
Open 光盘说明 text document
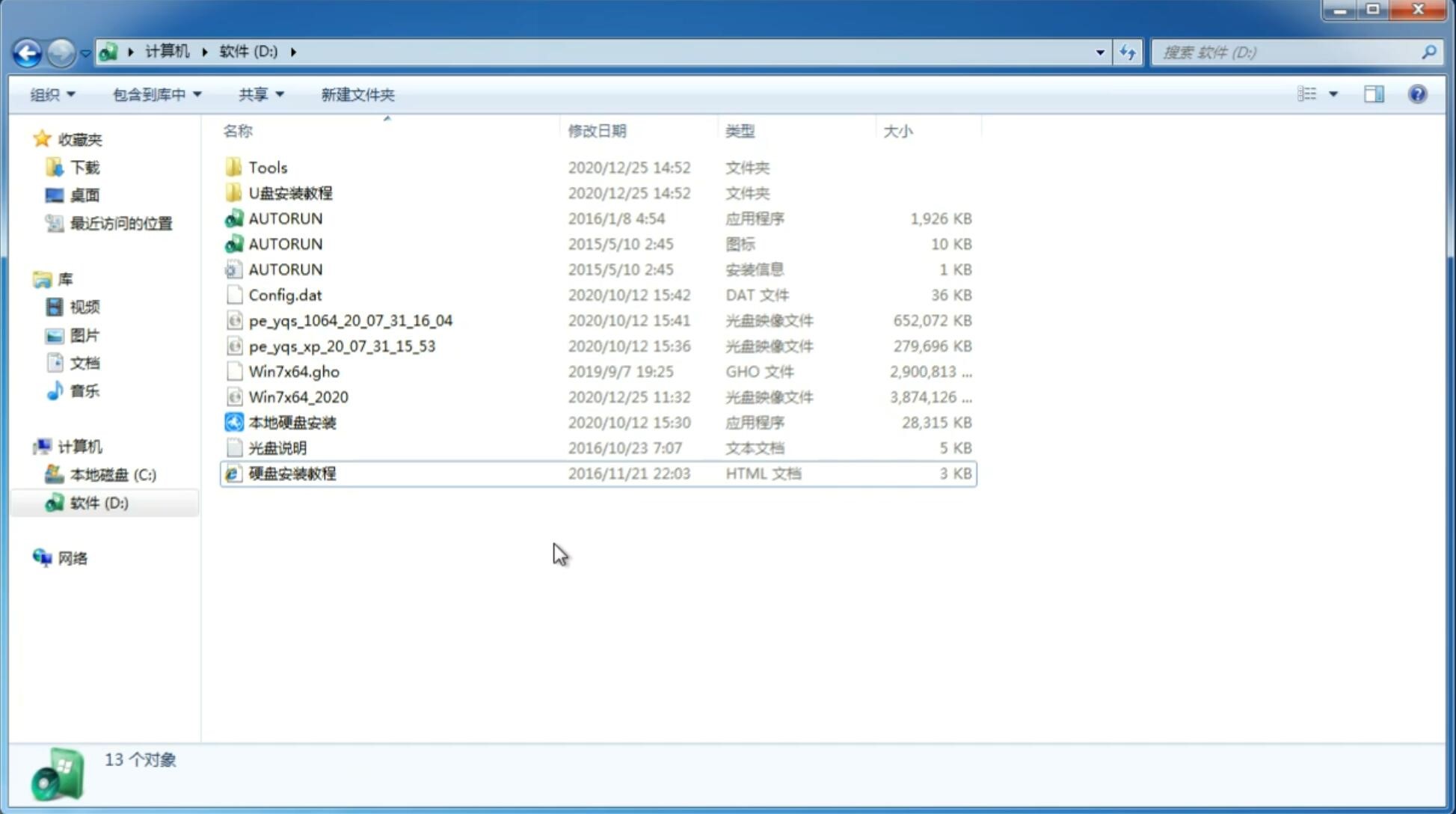pos(277,447)
